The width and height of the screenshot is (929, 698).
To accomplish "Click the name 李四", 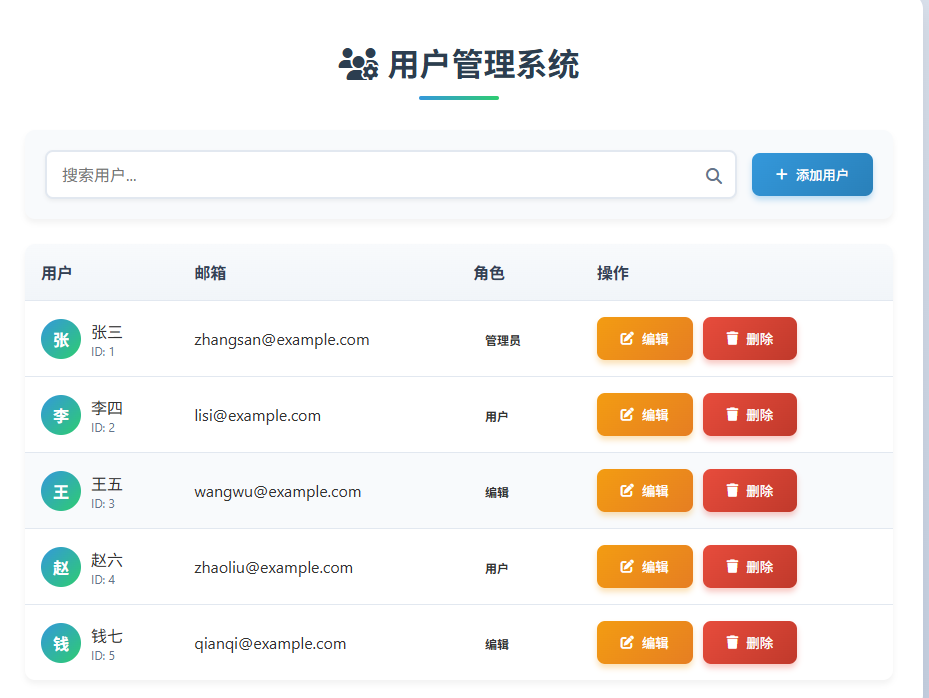I will [x=107, y=408].
